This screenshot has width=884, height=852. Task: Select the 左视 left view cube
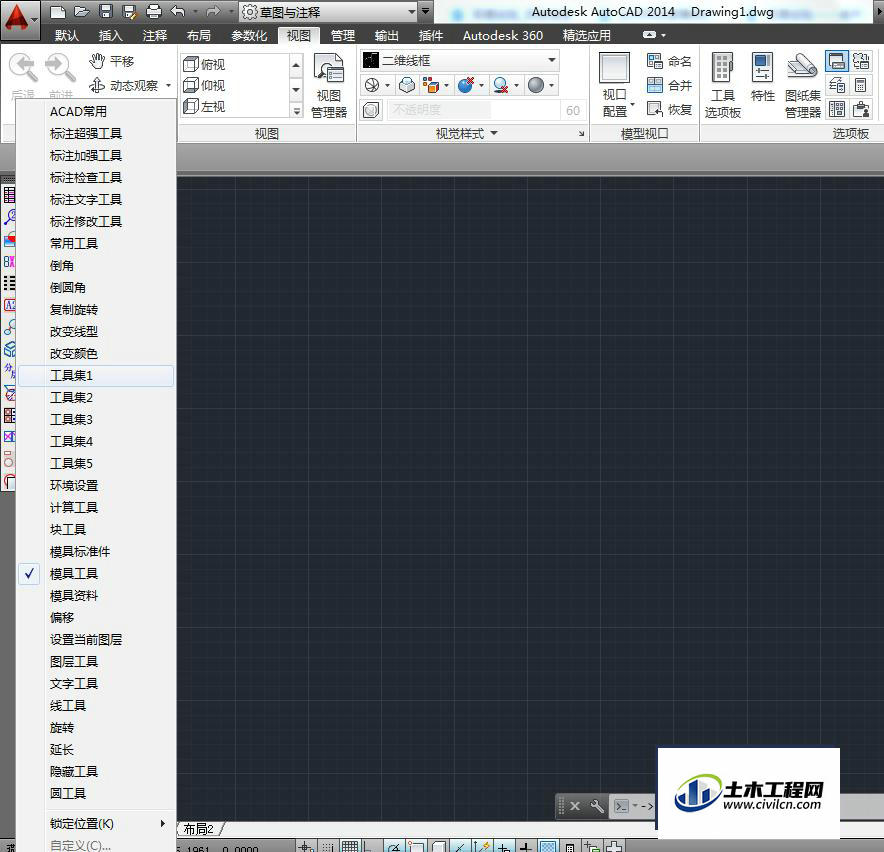pyautogui.click(x=204, y=106)
